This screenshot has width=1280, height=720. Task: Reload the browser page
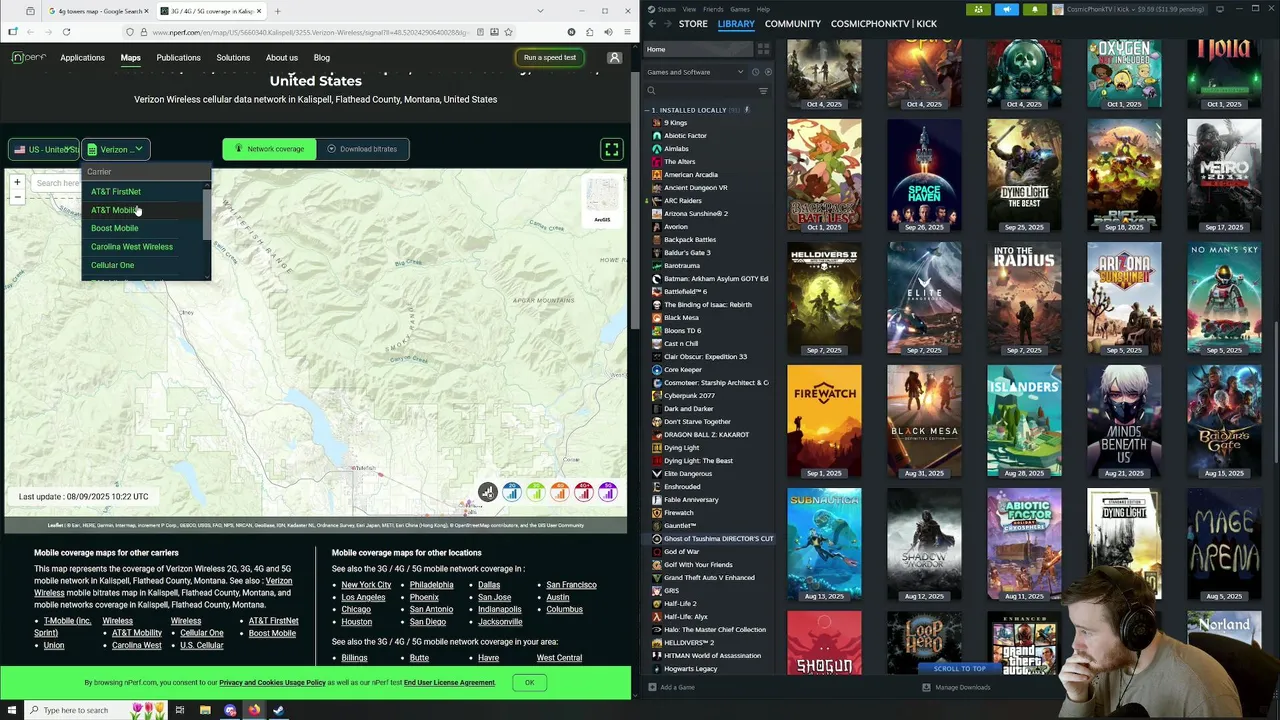click(x=66, y=32)
